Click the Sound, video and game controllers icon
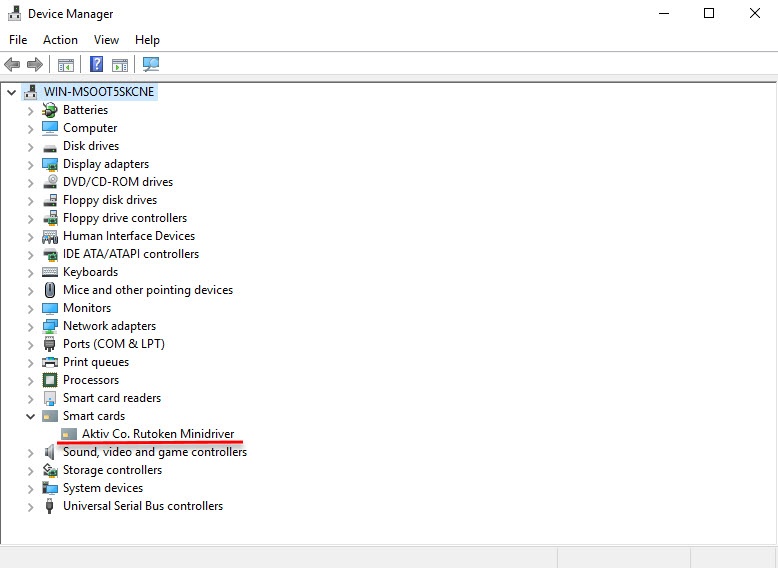778x568 pixels. click(49, 452)
